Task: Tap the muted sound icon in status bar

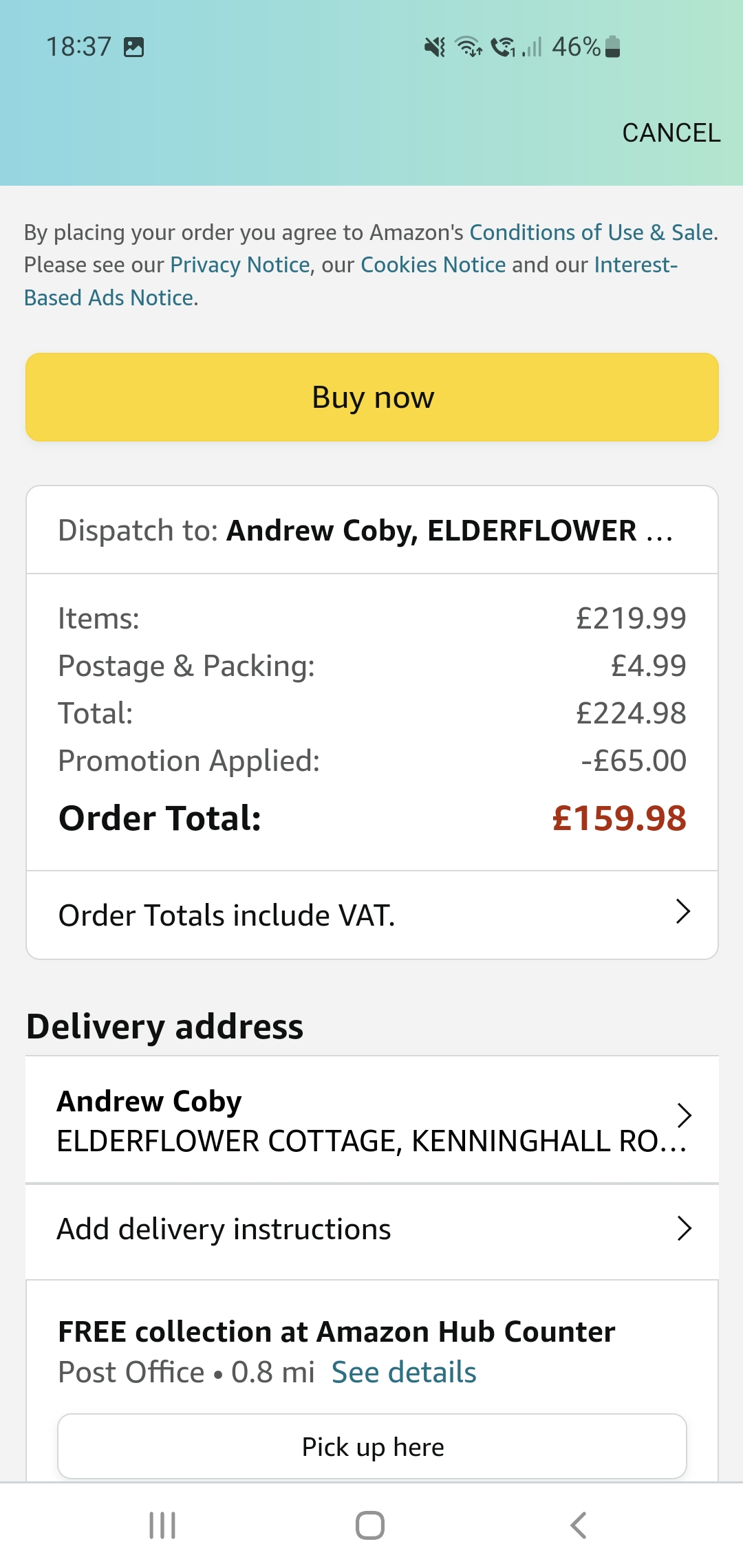Action: (x=435, y=47)
